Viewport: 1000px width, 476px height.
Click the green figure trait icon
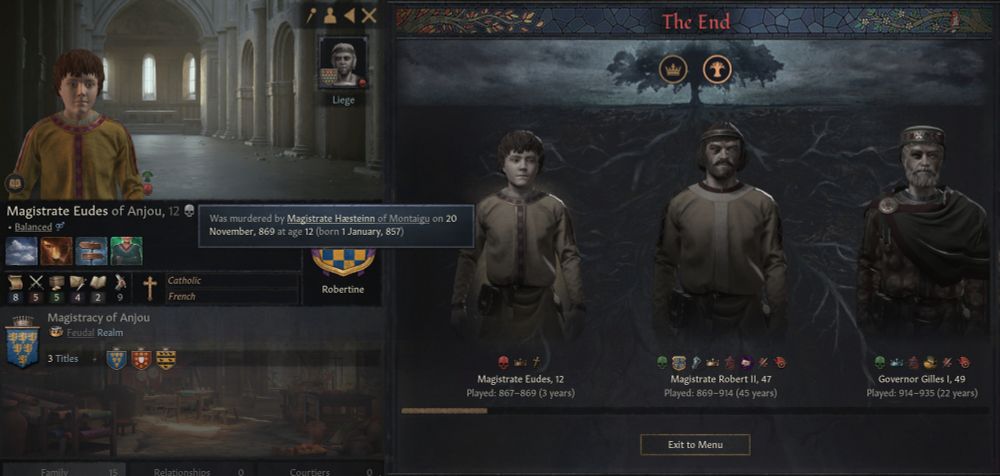coord(126,251)
